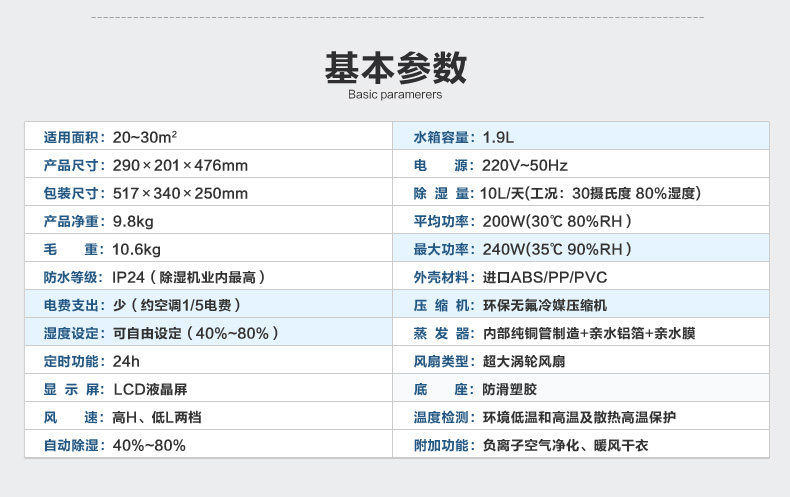
Task: Select the 电源 220V~50Hz cell
Action: click(x=580, y=165)
